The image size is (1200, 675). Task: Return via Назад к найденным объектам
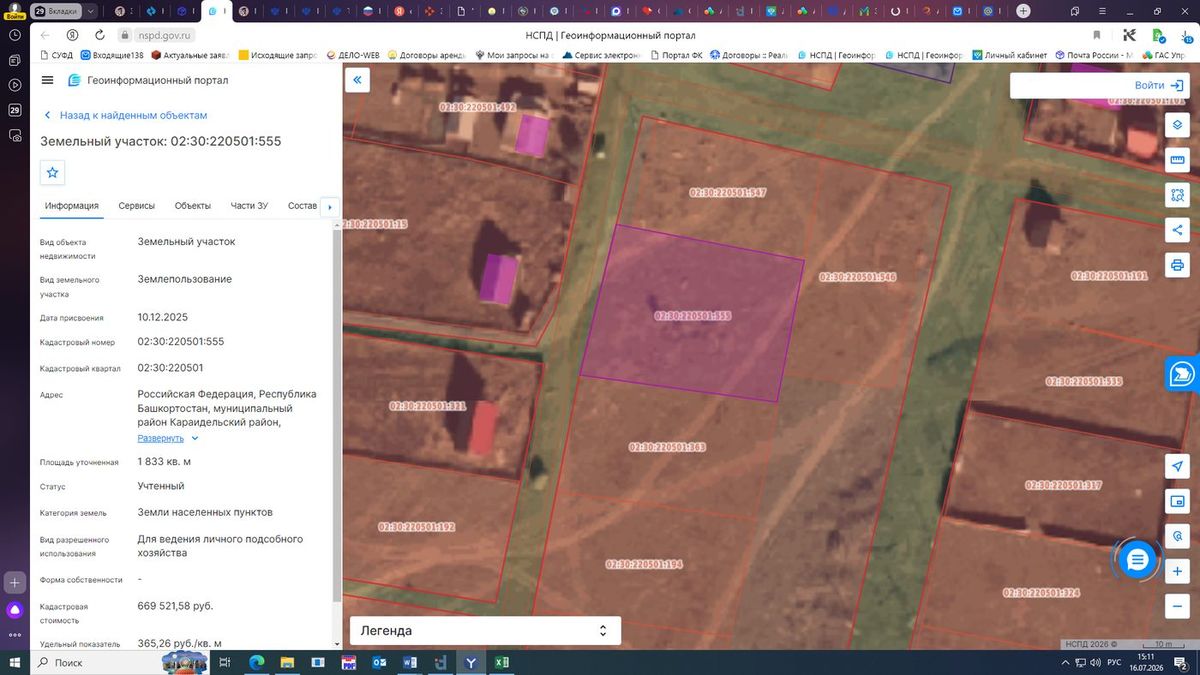(124, 116)
